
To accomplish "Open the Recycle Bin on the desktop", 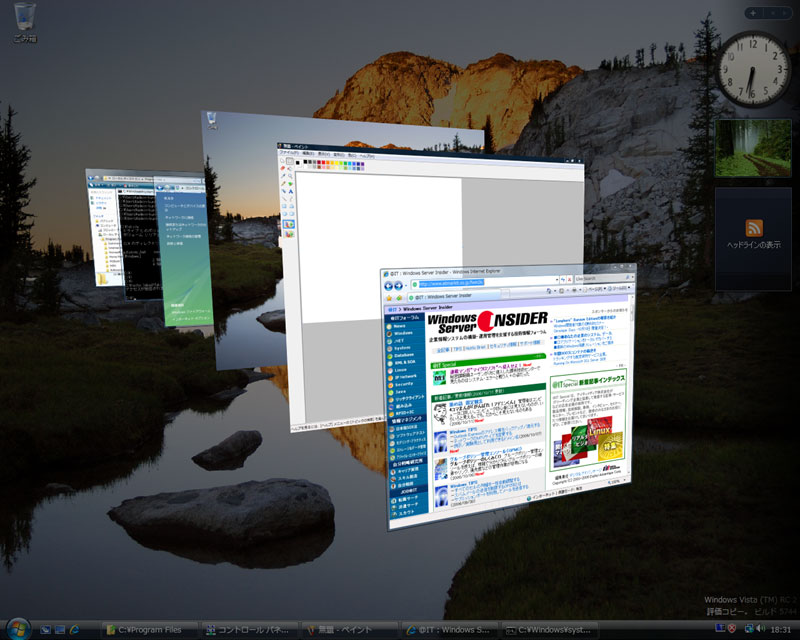I will coord(24,22).
